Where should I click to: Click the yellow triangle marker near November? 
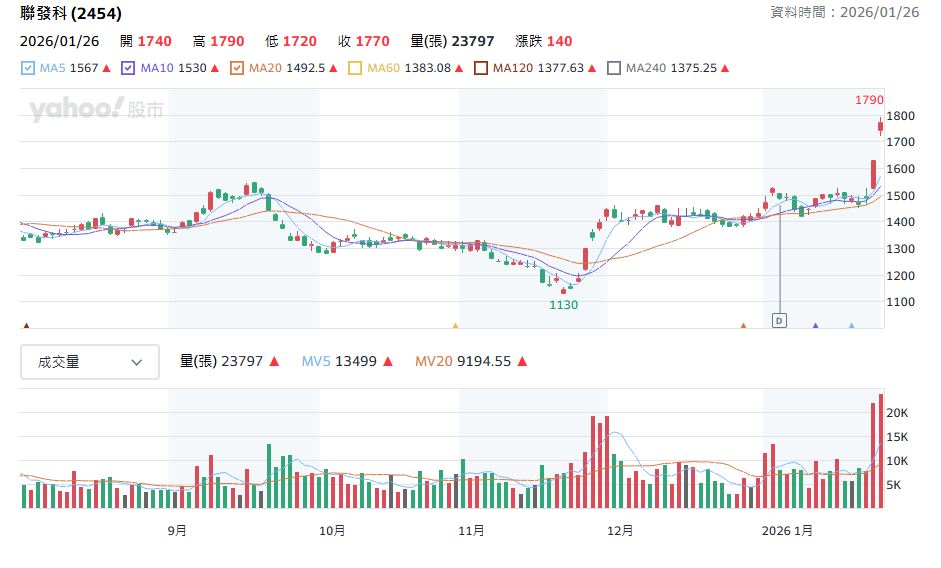(455, 325)
